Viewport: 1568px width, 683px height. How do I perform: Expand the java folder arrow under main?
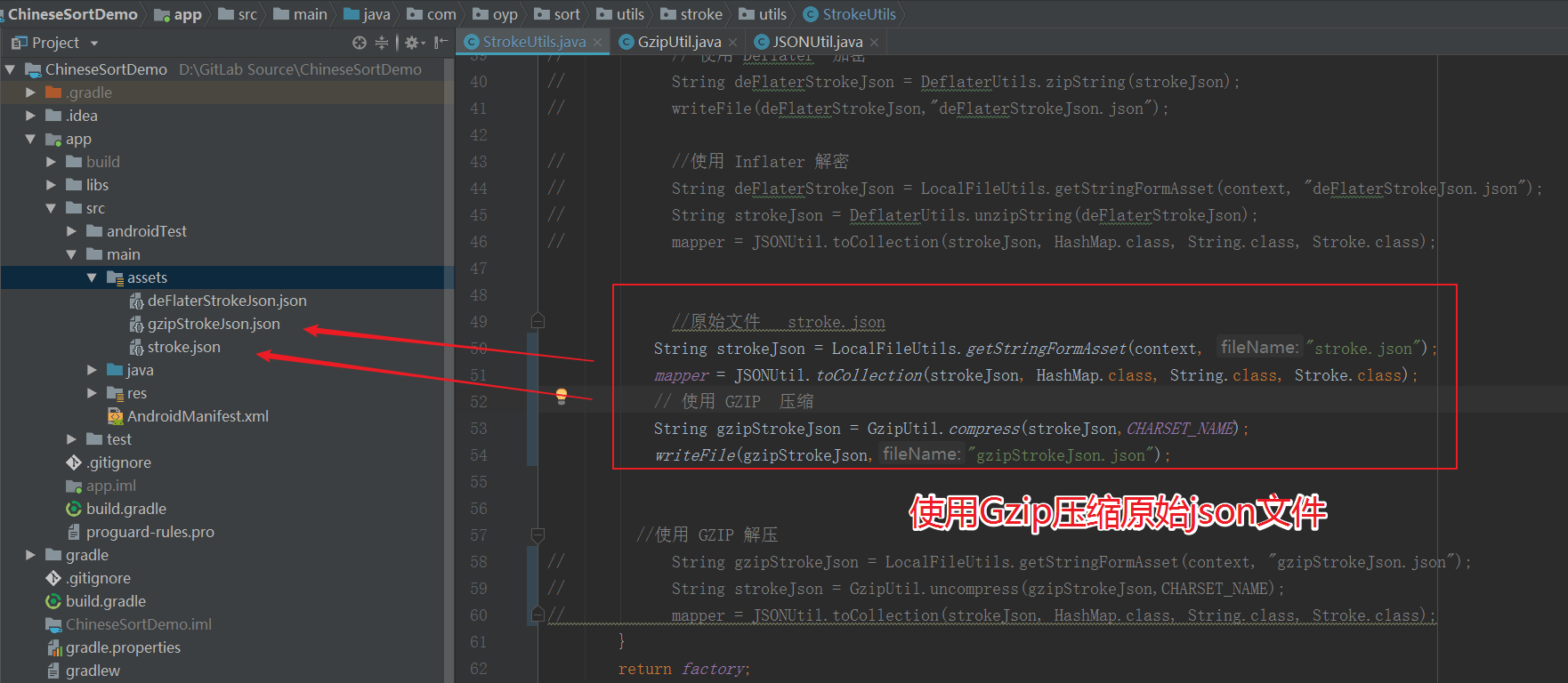click(x=92, y=370)
